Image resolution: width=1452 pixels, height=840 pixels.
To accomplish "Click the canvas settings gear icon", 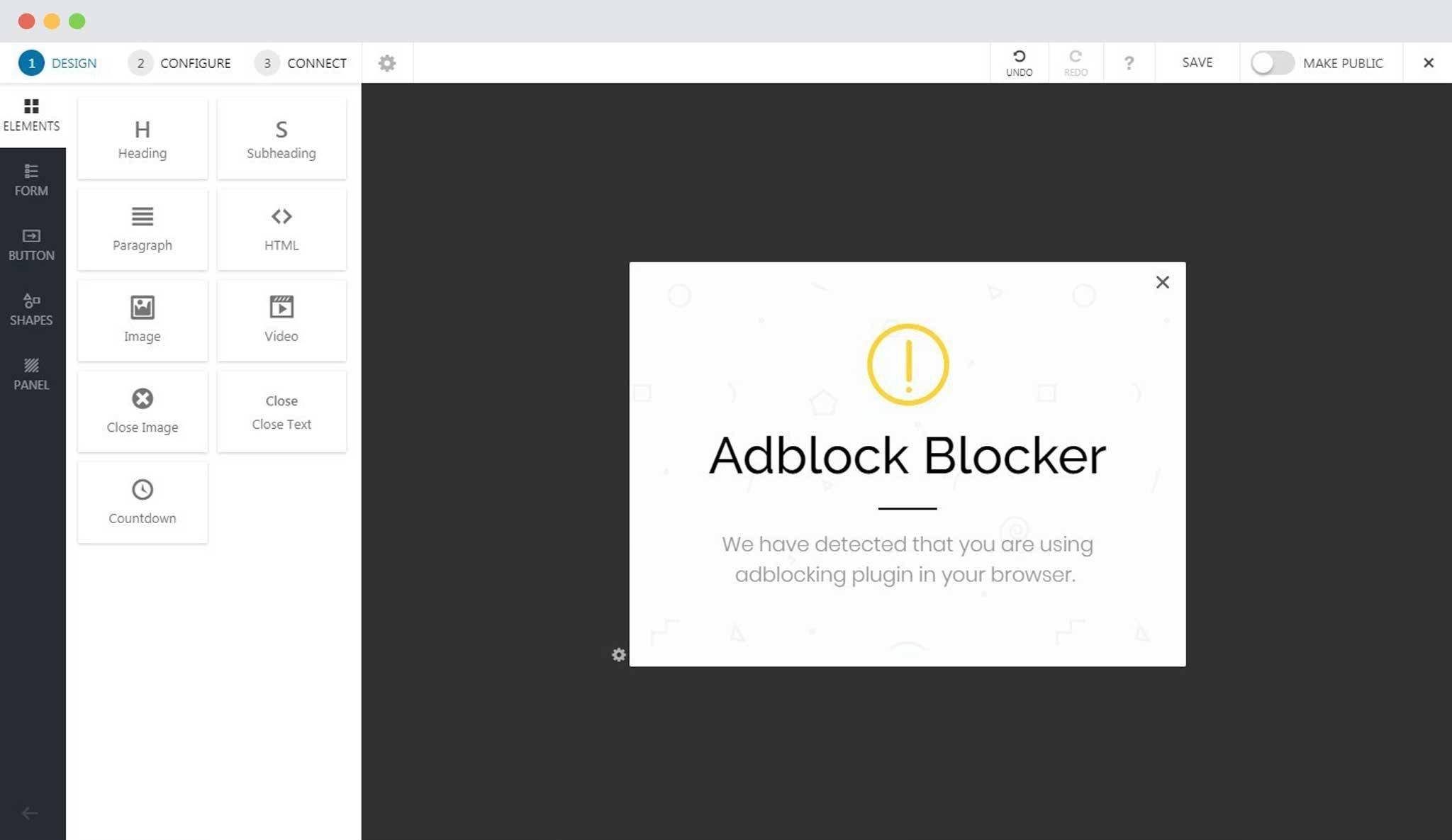I will point(619,655).
